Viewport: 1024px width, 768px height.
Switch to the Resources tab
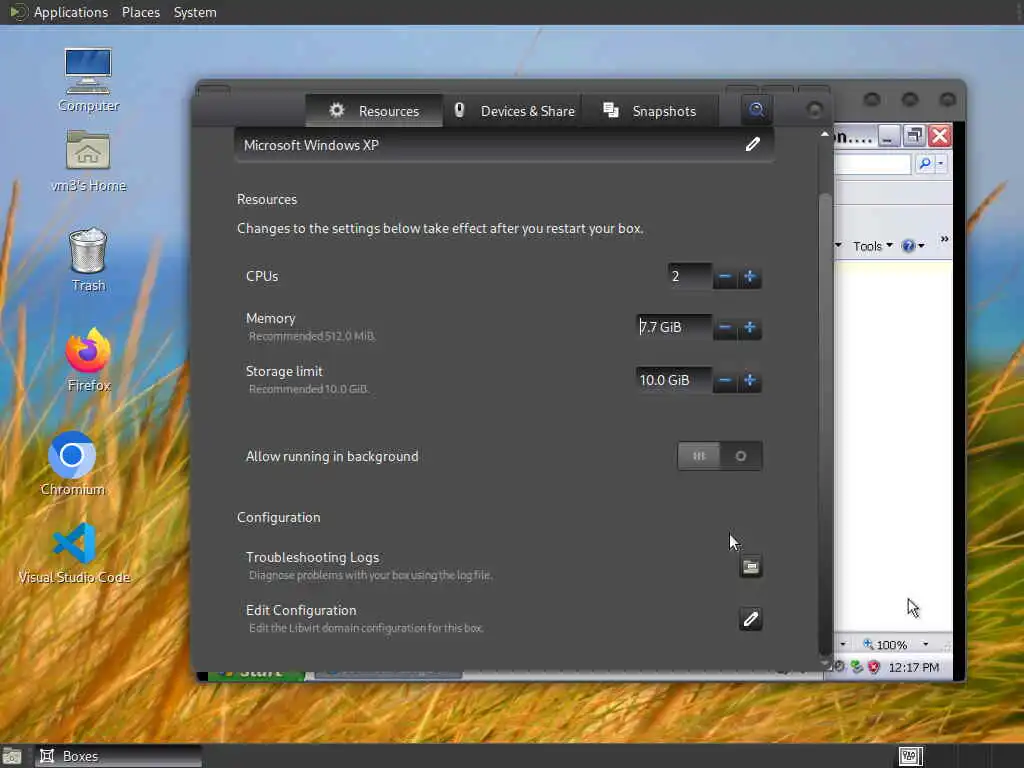(x=374, y=111)
